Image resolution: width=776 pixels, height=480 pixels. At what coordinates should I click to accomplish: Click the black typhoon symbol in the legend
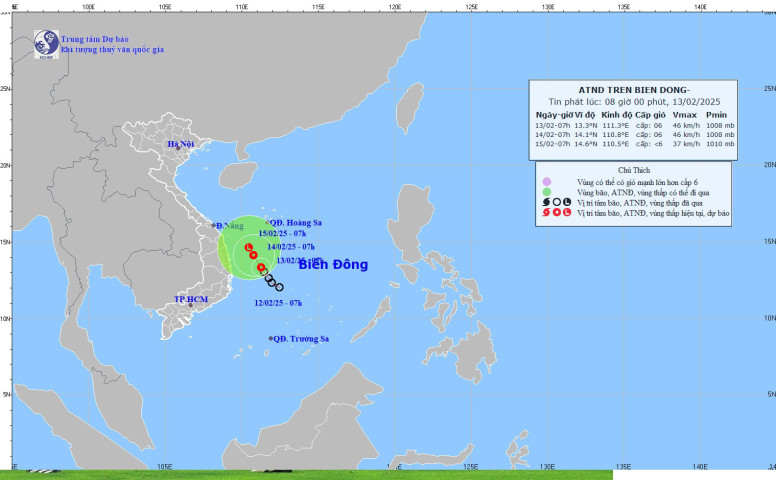(x=546, y=202)
